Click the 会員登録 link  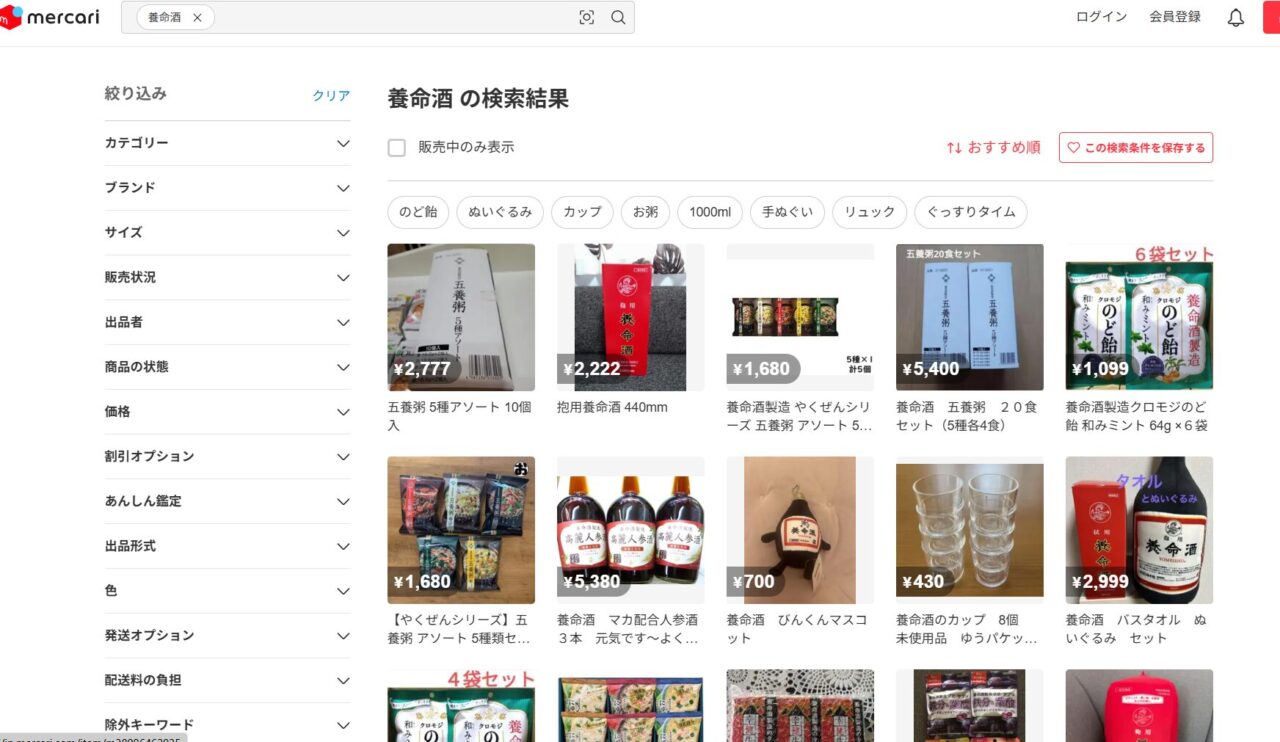[1174, 17]
